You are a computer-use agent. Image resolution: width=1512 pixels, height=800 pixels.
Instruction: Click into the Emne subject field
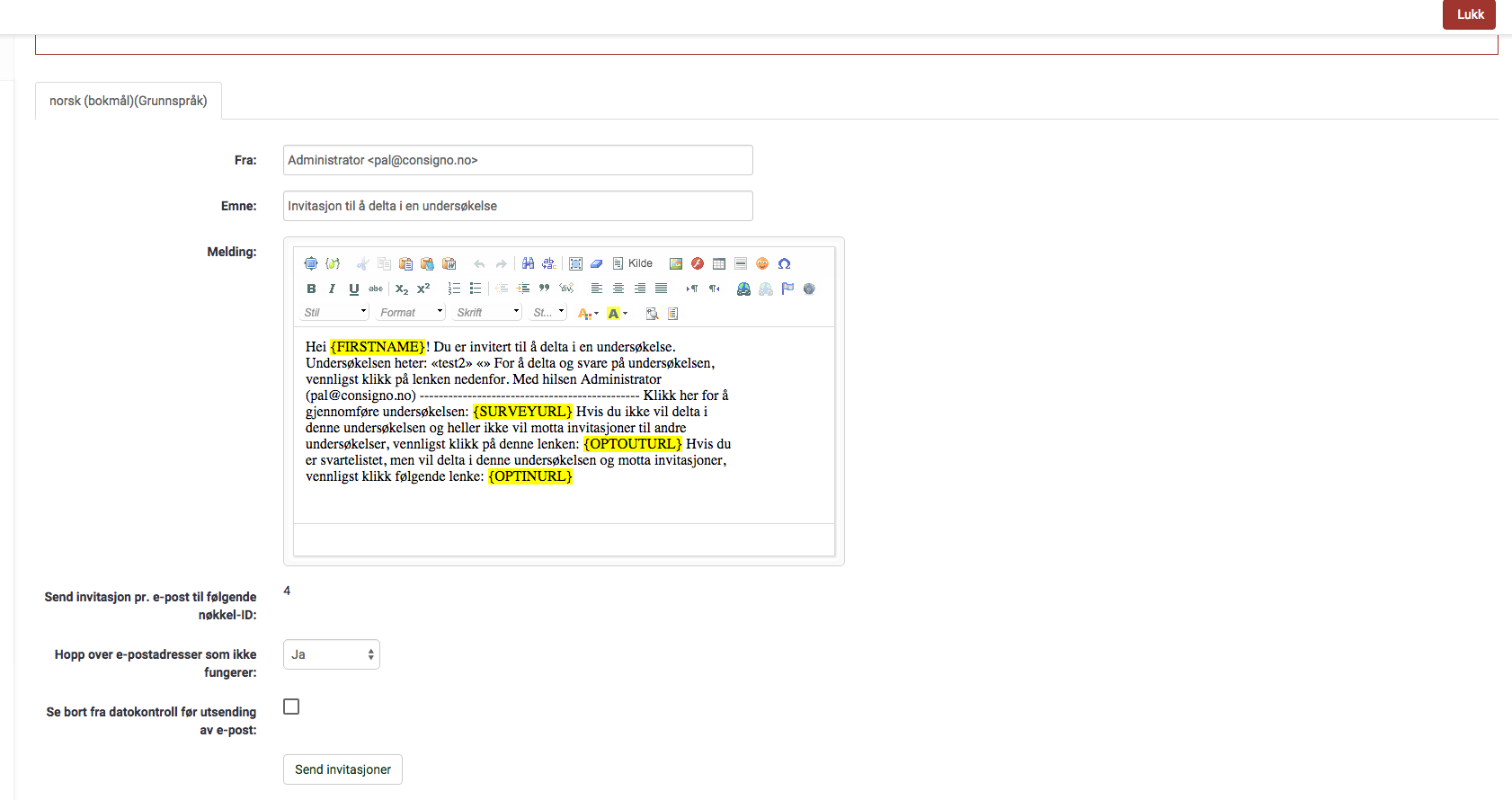coord(518,206)
